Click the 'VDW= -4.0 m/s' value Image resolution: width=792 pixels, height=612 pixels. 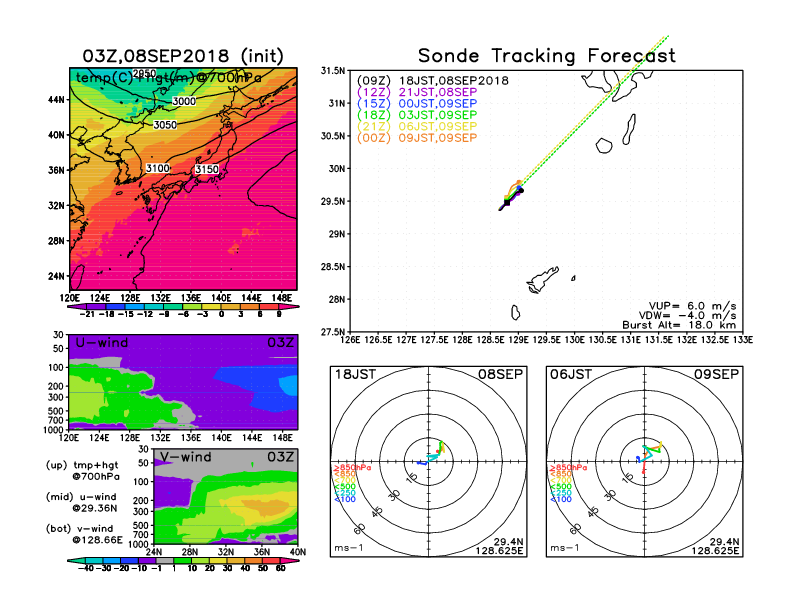pos(689,316)
